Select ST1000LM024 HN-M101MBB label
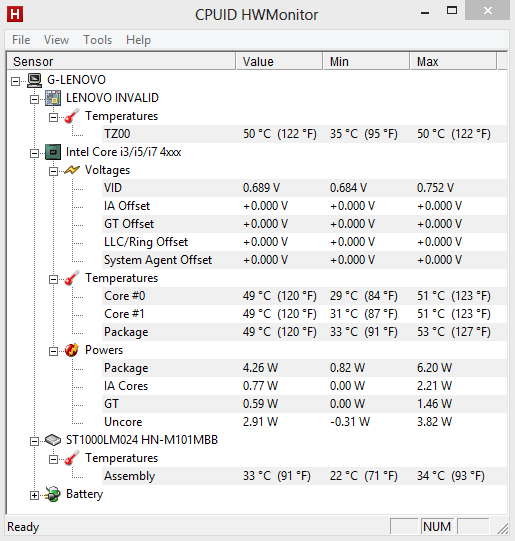 pyautogui.click(x=142, y=440)
